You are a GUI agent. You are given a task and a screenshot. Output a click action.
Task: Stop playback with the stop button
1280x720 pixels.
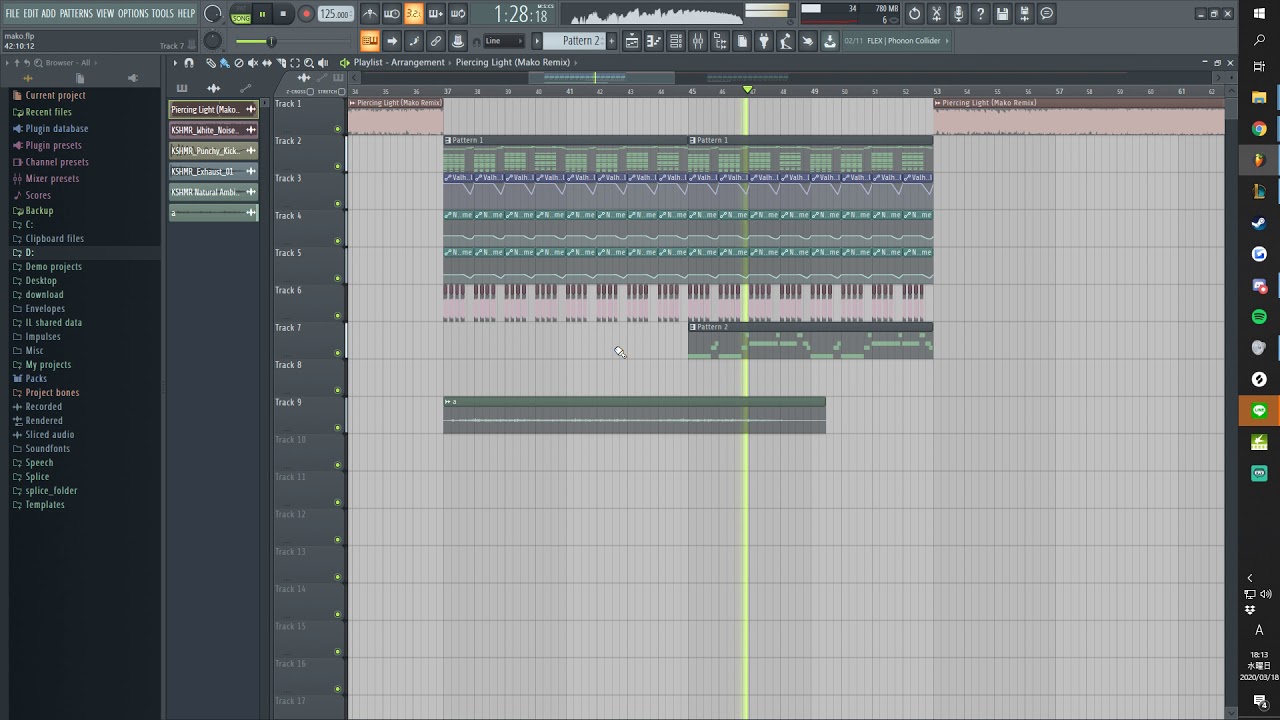click(283, 14)
